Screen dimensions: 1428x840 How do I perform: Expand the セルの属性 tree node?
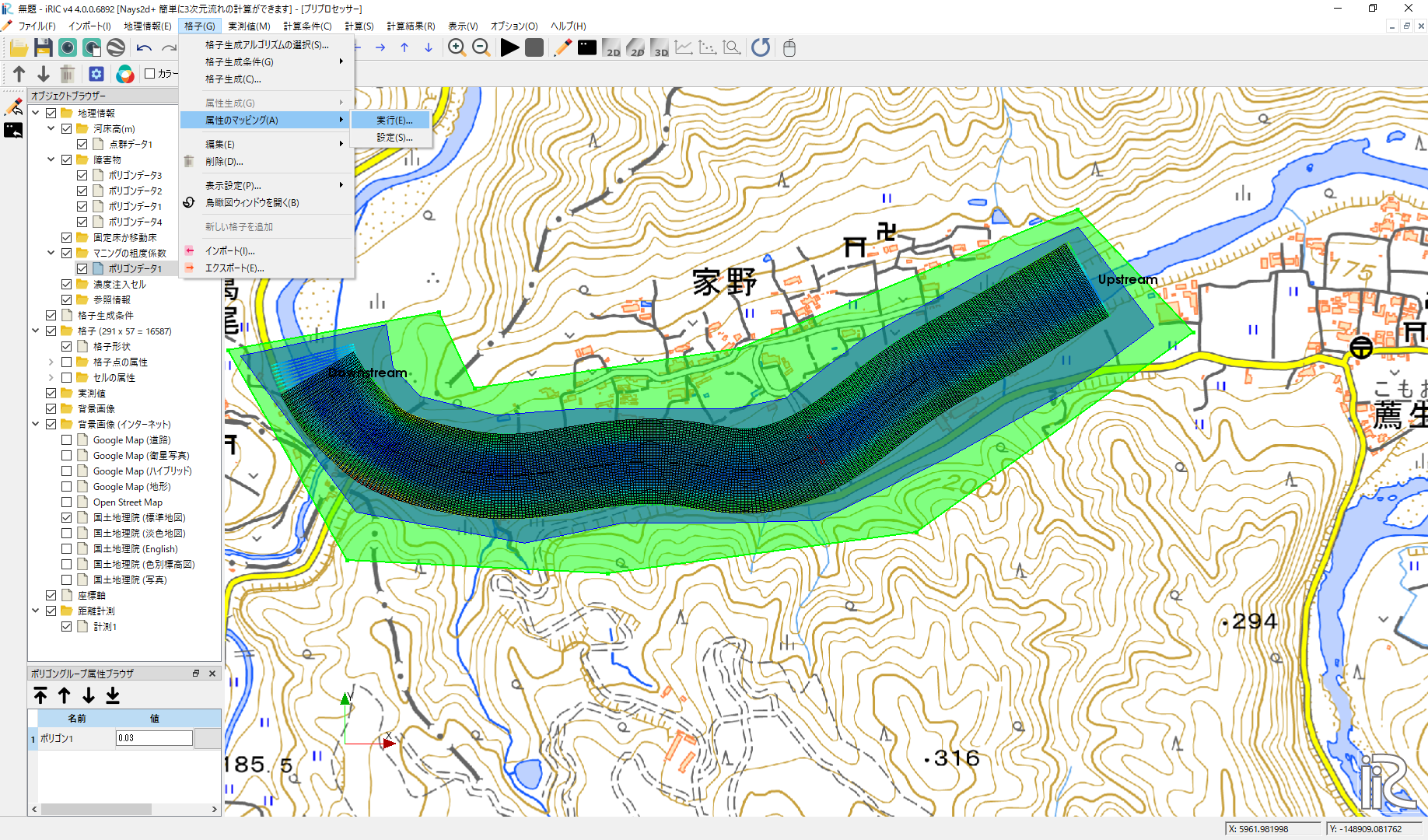point(51,377)
